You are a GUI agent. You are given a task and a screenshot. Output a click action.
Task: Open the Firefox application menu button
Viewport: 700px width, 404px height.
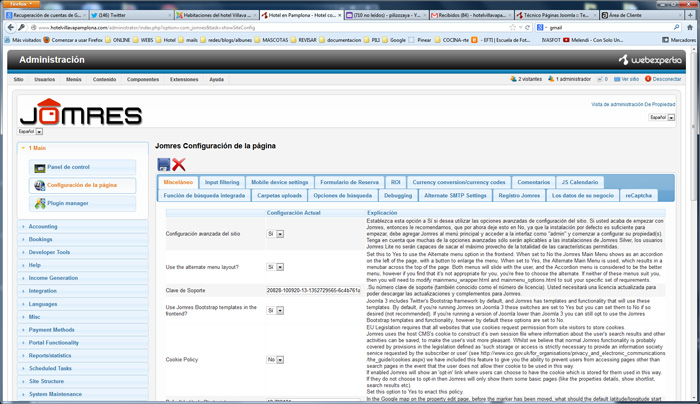20,4
